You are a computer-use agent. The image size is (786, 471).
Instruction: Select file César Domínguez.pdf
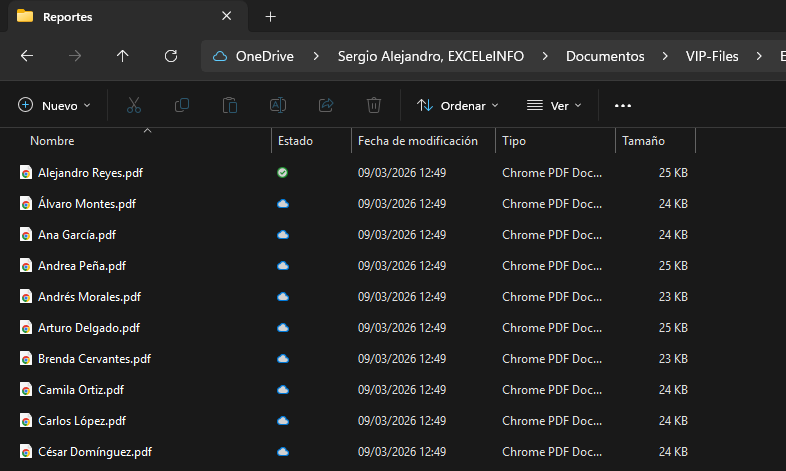click(x=95, y=452)
